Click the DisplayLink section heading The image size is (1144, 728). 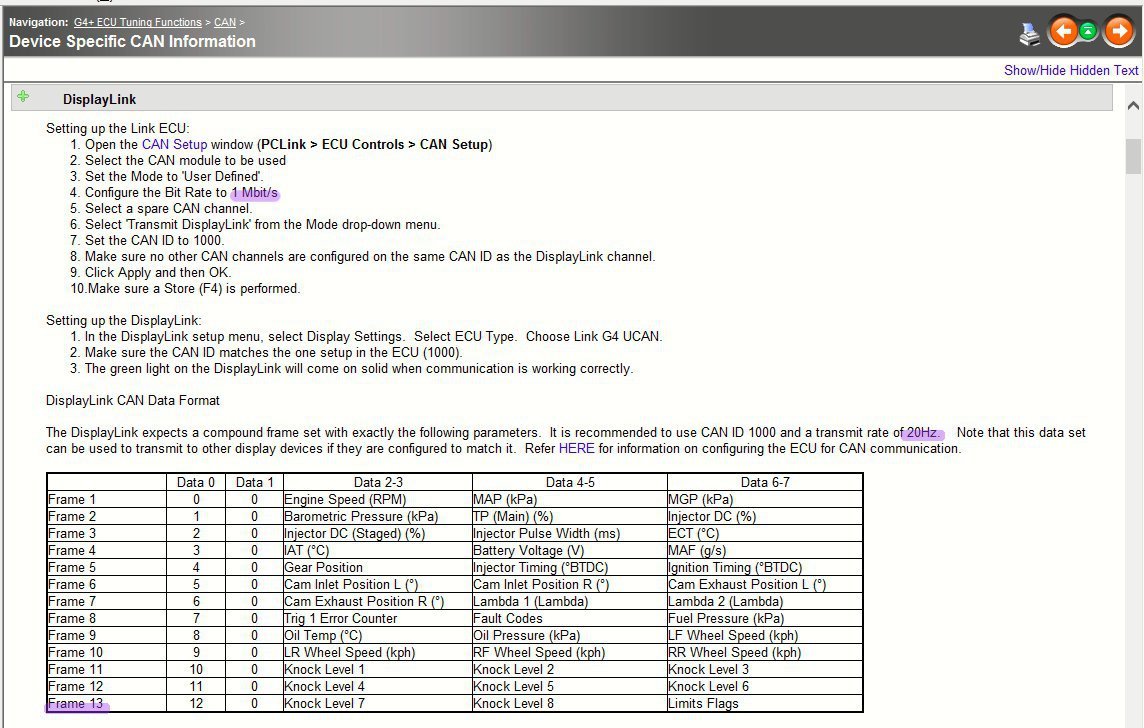click(99, 99)
